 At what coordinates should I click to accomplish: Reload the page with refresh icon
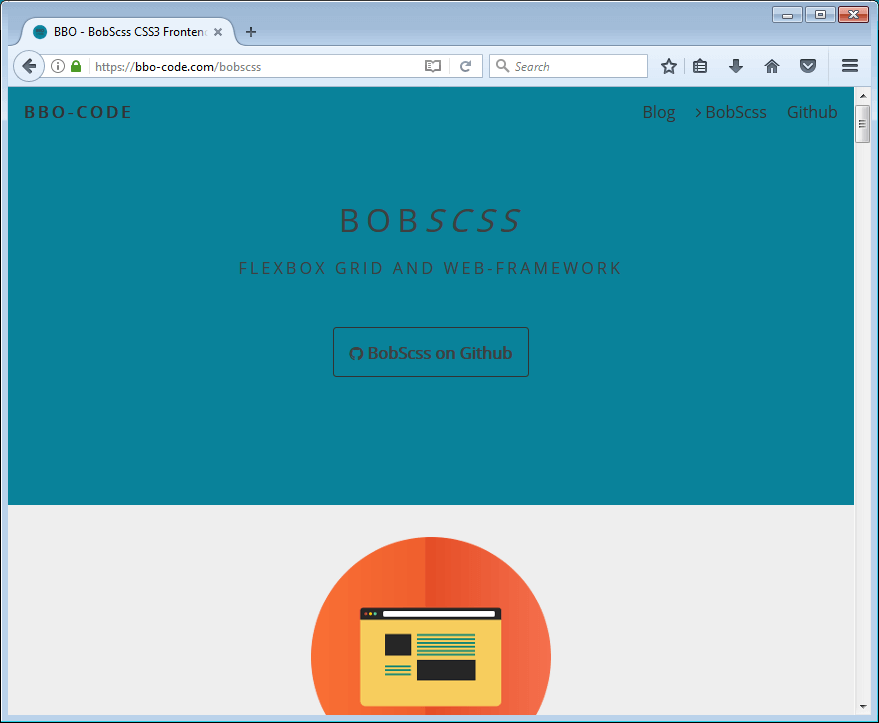point(465,66)
